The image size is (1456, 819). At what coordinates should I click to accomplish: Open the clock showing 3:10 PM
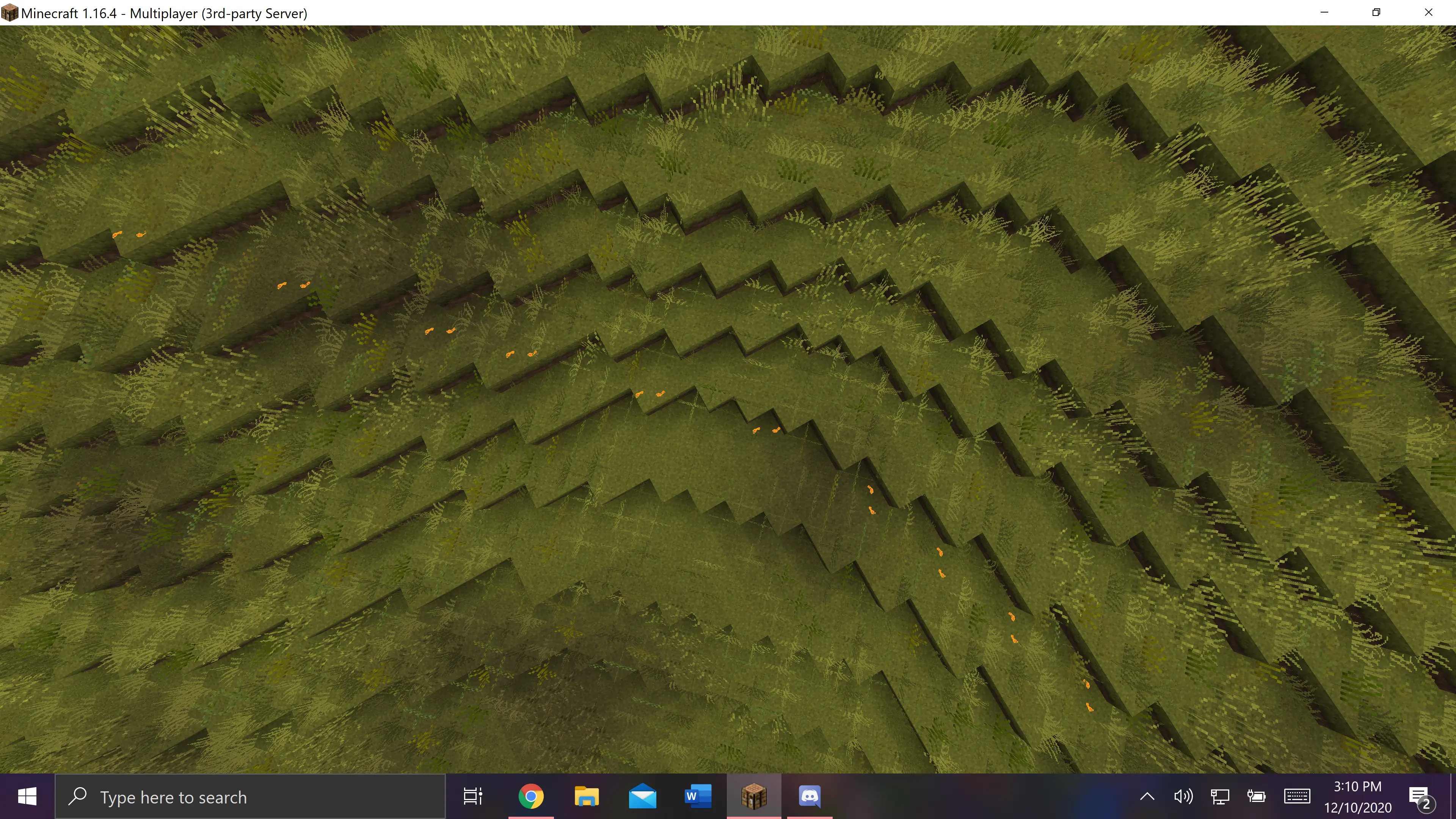pyautogui.click(x=1358, y=796)
